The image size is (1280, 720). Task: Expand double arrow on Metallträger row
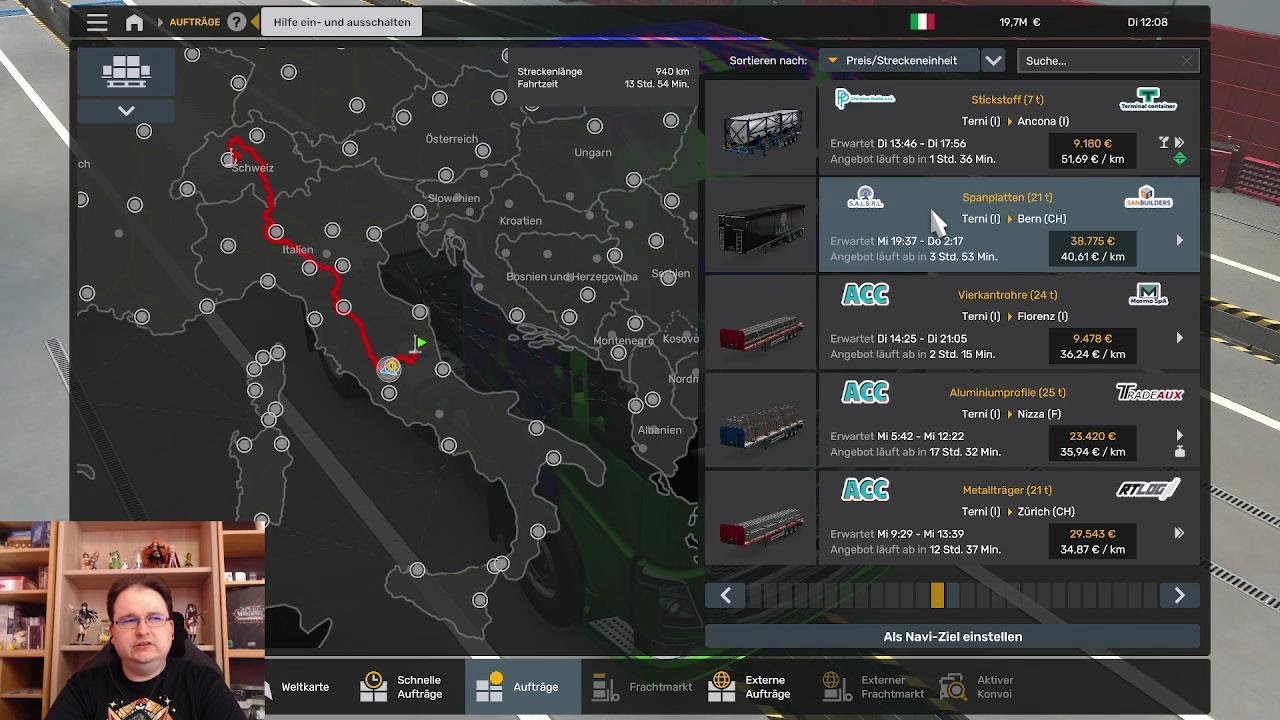1180,533
